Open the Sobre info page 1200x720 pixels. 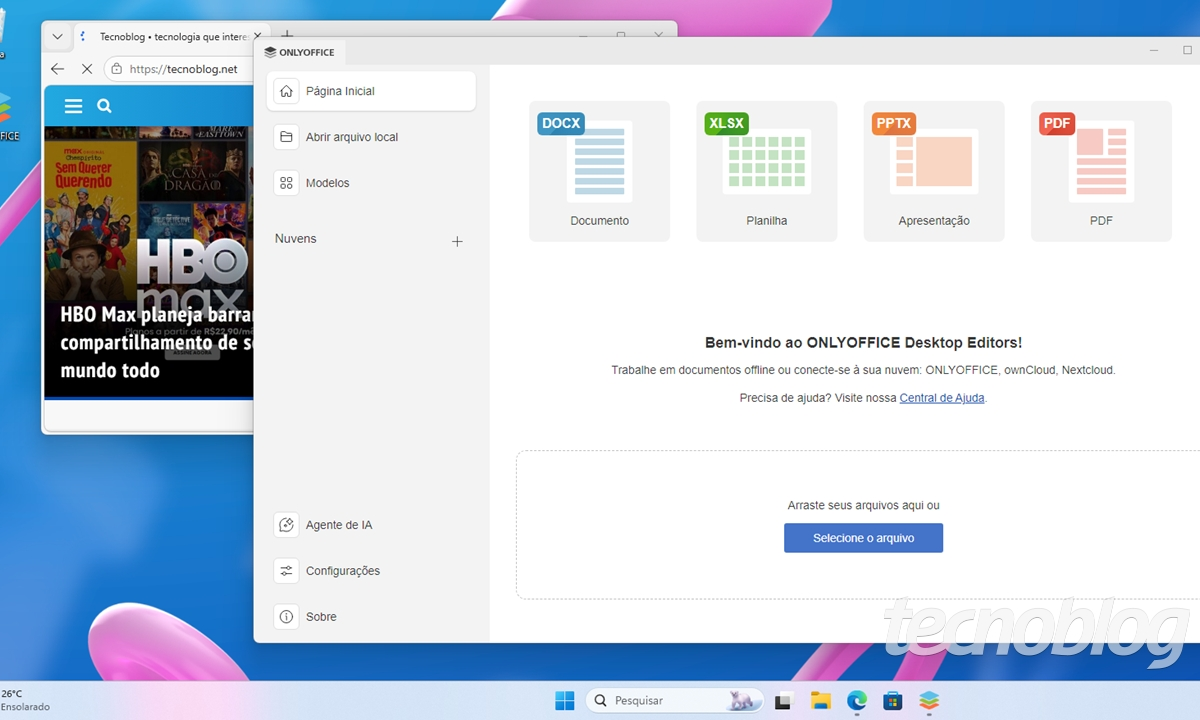pos(321,617)
